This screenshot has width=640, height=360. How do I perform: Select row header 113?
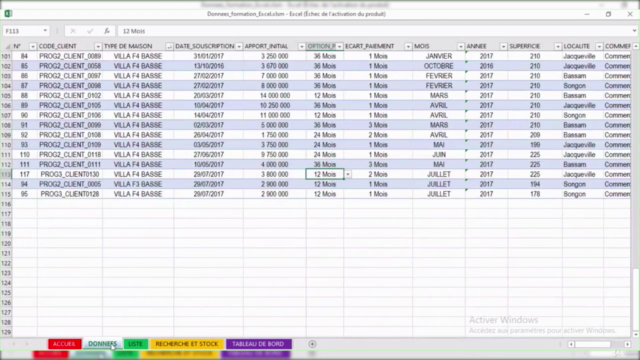6,174
